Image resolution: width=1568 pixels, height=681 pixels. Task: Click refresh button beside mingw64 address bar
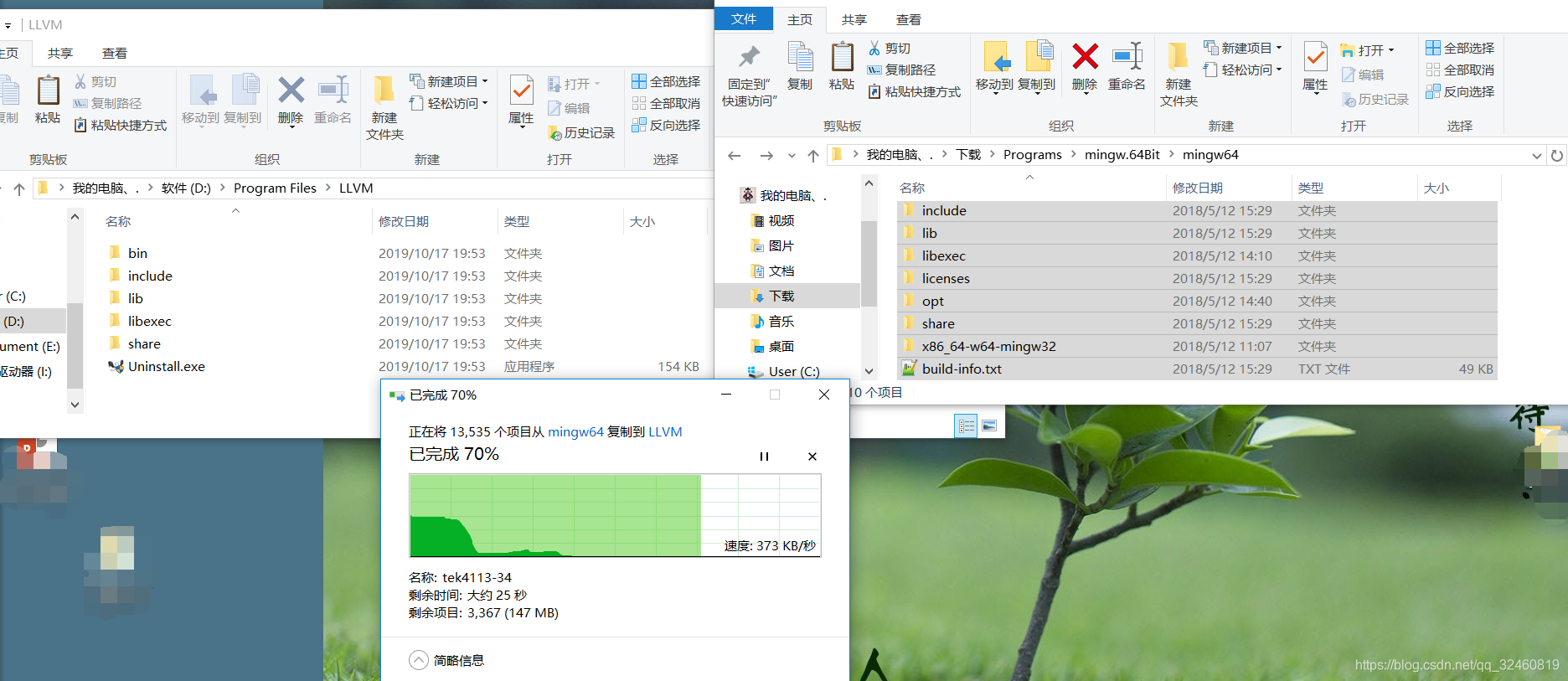(x=1557, y=156)
